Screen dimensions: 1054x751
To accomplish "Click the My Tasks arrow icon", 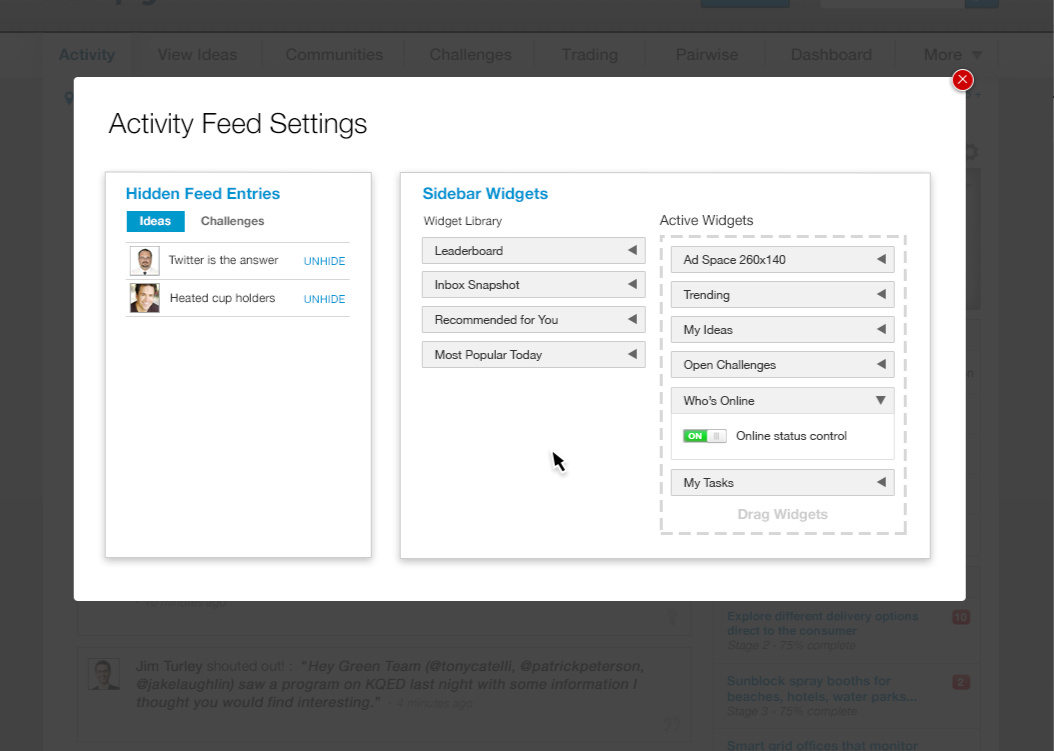I will (881, 483).
